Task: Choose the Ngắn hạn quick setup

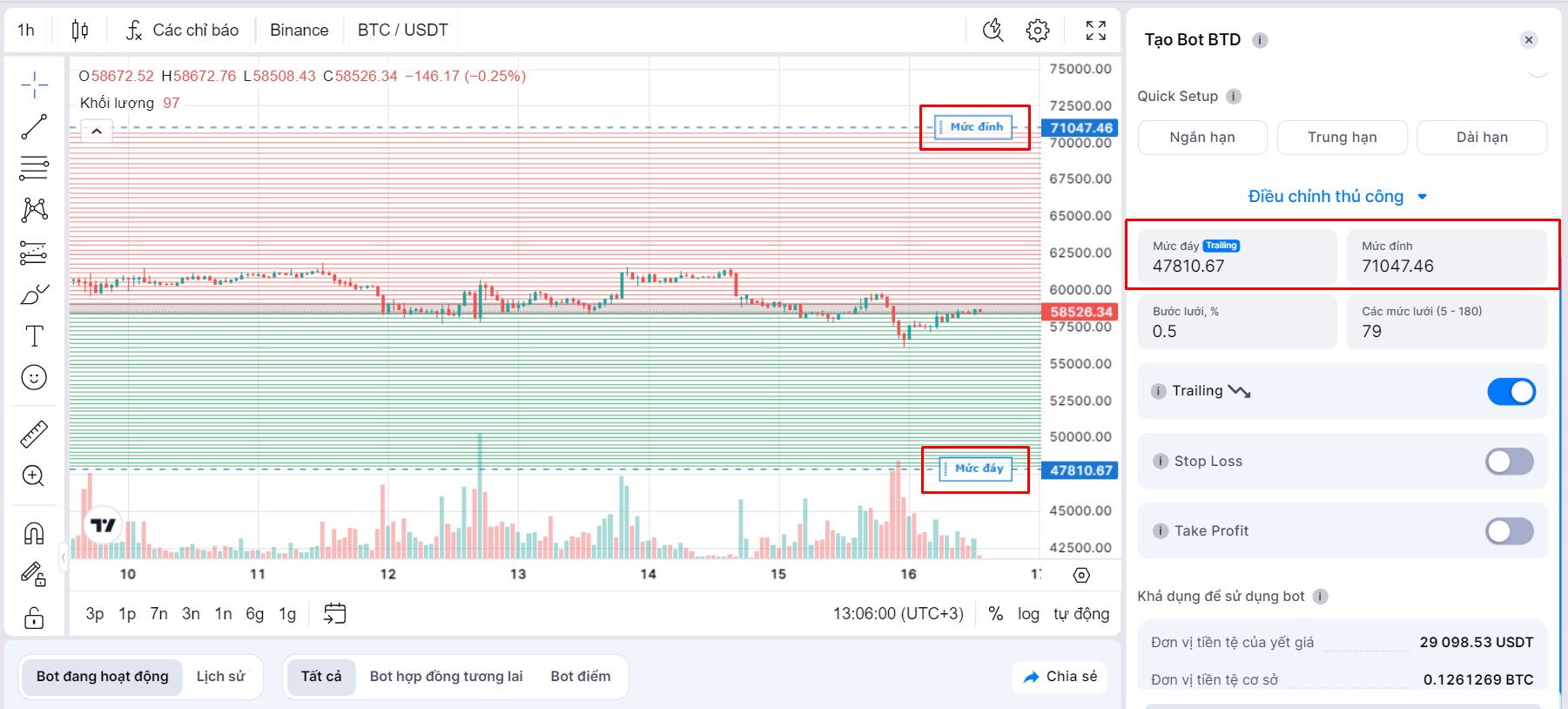Action: (x=1202, y=138)
